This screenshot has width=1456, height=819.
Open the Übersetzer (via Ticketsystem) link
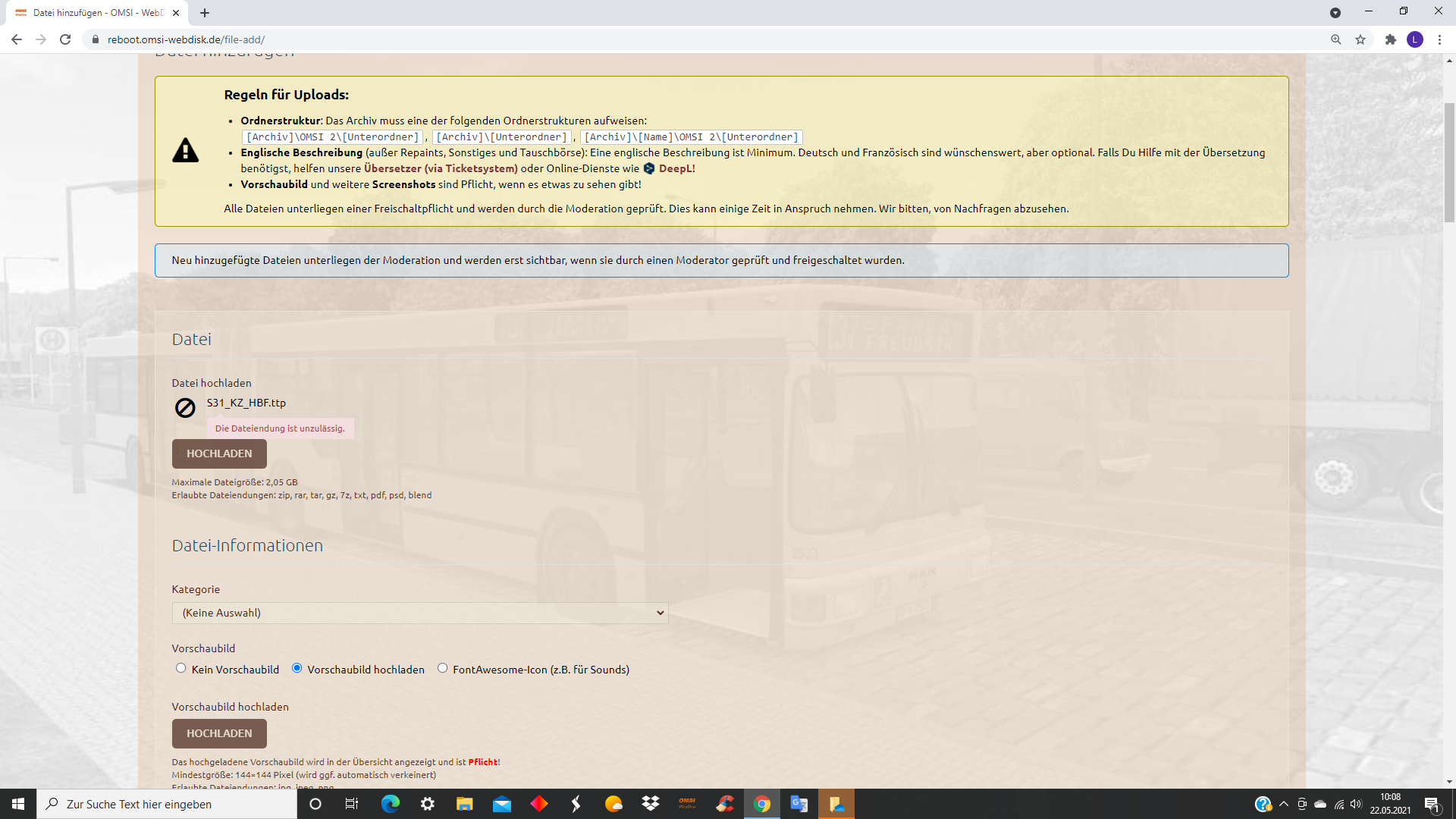click(x=441, y=168)
